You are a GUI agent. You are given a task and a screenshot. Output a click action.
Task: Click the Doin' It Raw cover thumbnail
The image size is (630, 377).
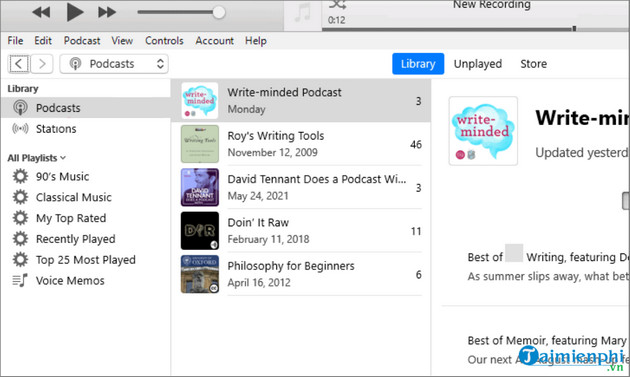coord(200,231)
